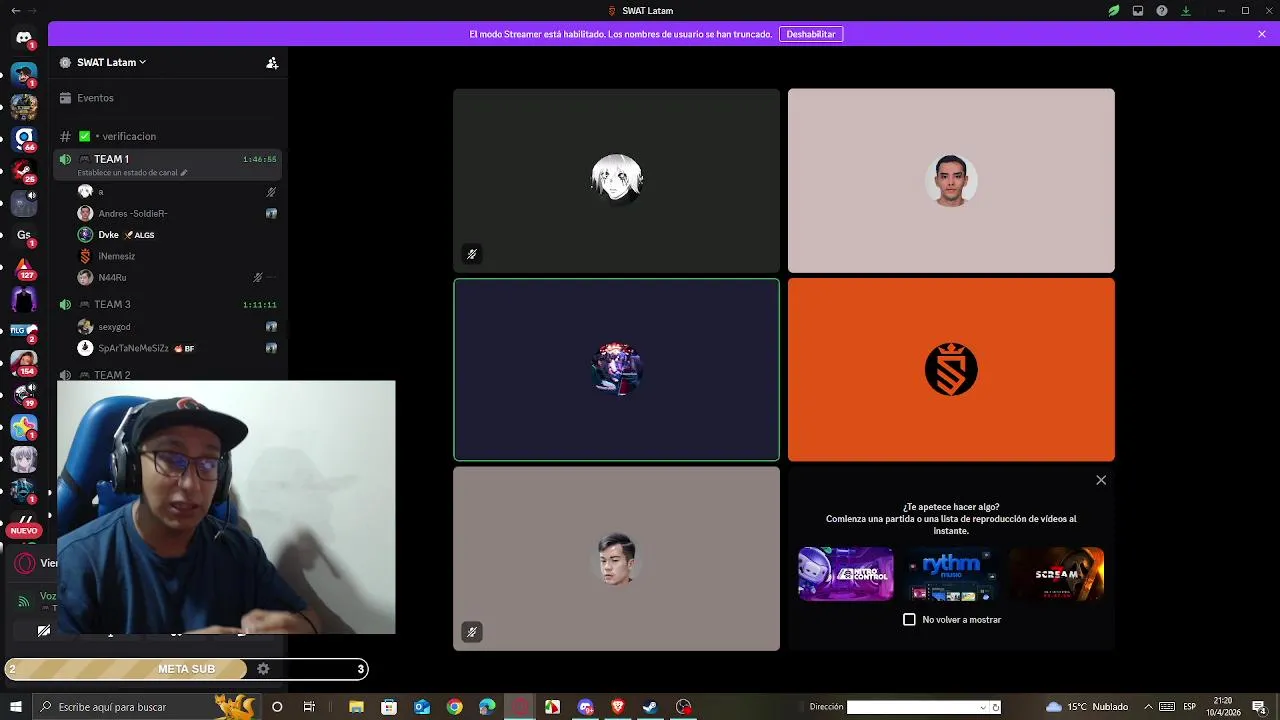The width and height of the screenshot is (1280, 720).
Task: Expand the Dirección address dropdown arrow
Action: click(x=983, y=707)
